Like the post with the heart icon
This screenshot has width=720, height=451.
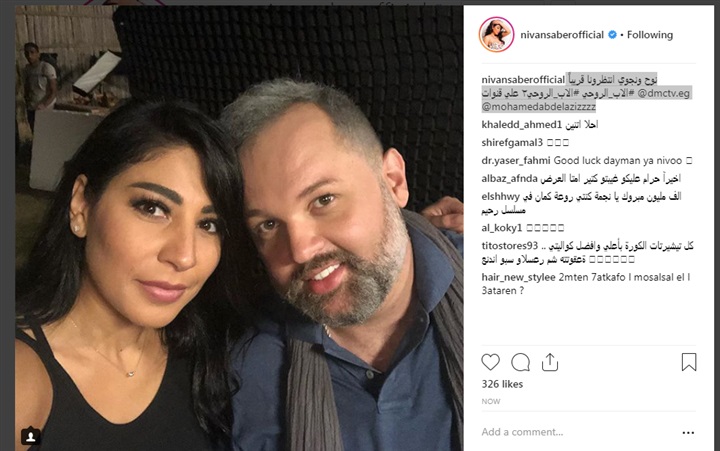pyautogui.click(x=490, y=362)
